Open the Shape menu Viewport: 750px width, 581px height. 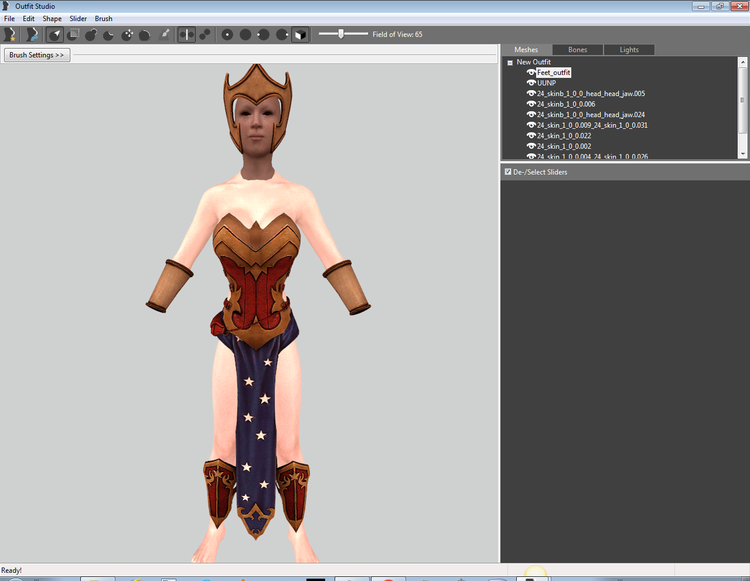tap(52, 19)
